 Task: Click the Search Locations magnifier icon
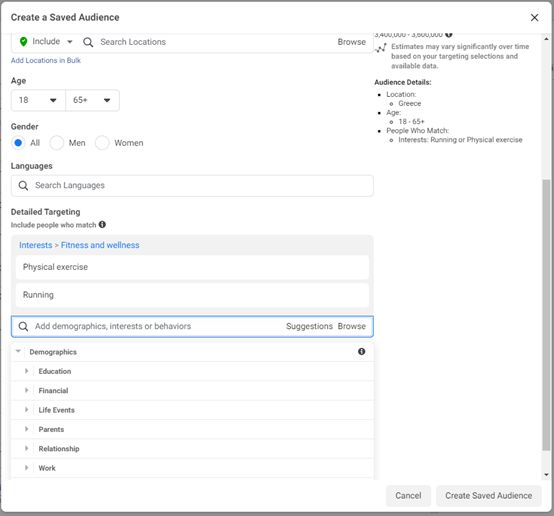coord(88,42)
